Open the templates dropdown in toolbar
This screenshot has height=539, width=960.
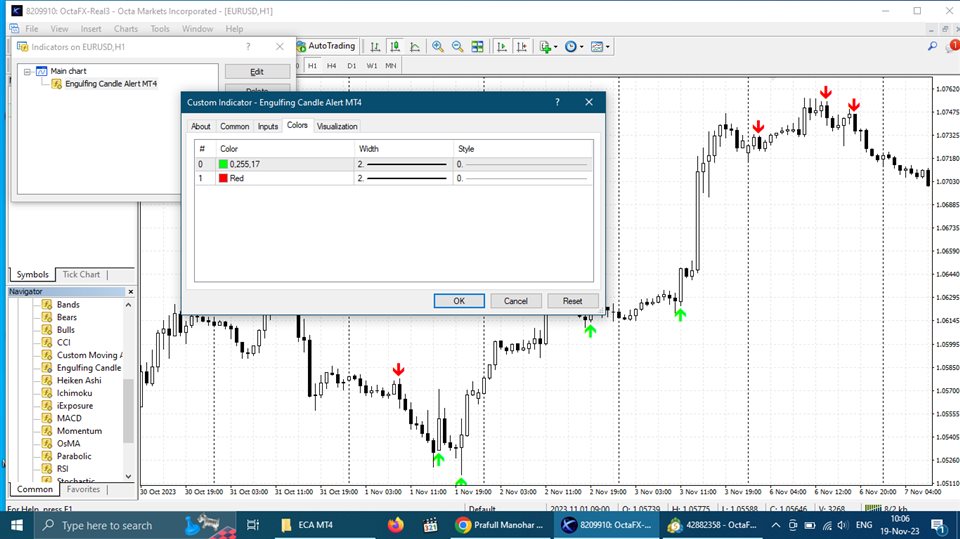[601, 46]
